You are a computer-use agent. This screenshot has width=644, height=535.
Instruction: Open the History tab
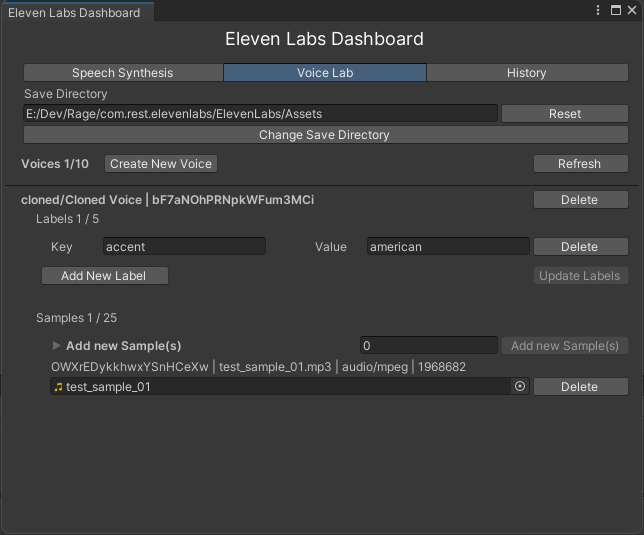pyautogui.click(x=526, y=73)
